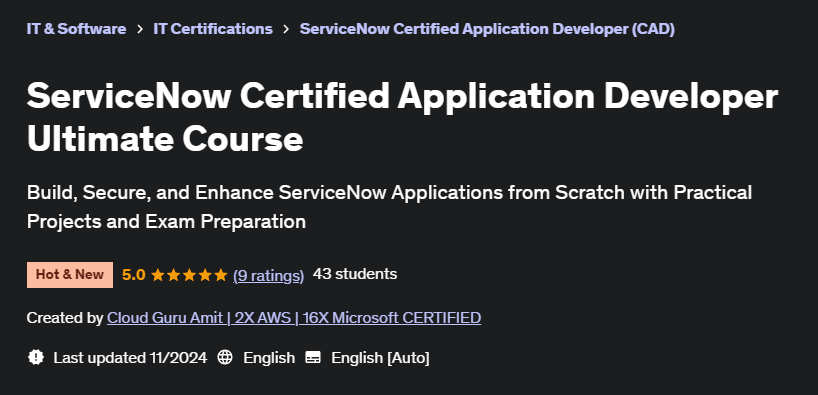Click the last updated alert badge icon
Screen dimensions: 818x395
tap(35, 357)
